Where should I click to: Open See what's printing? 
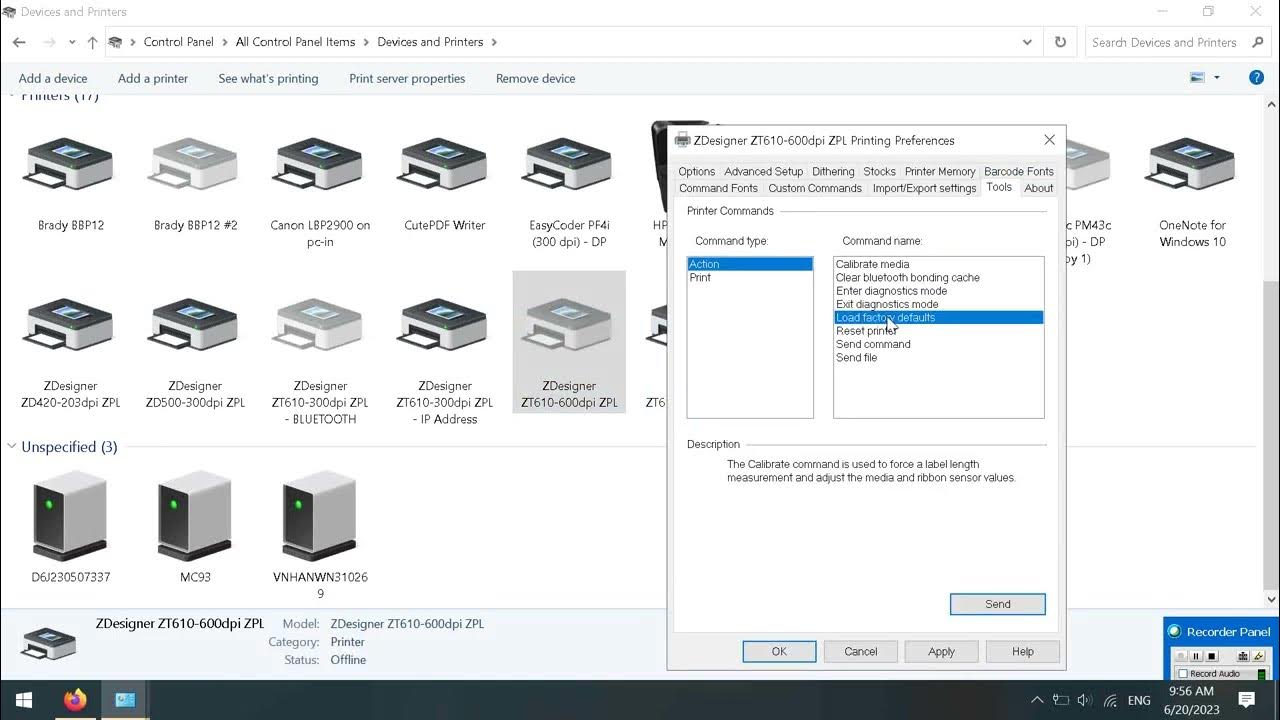coord(268,78)
